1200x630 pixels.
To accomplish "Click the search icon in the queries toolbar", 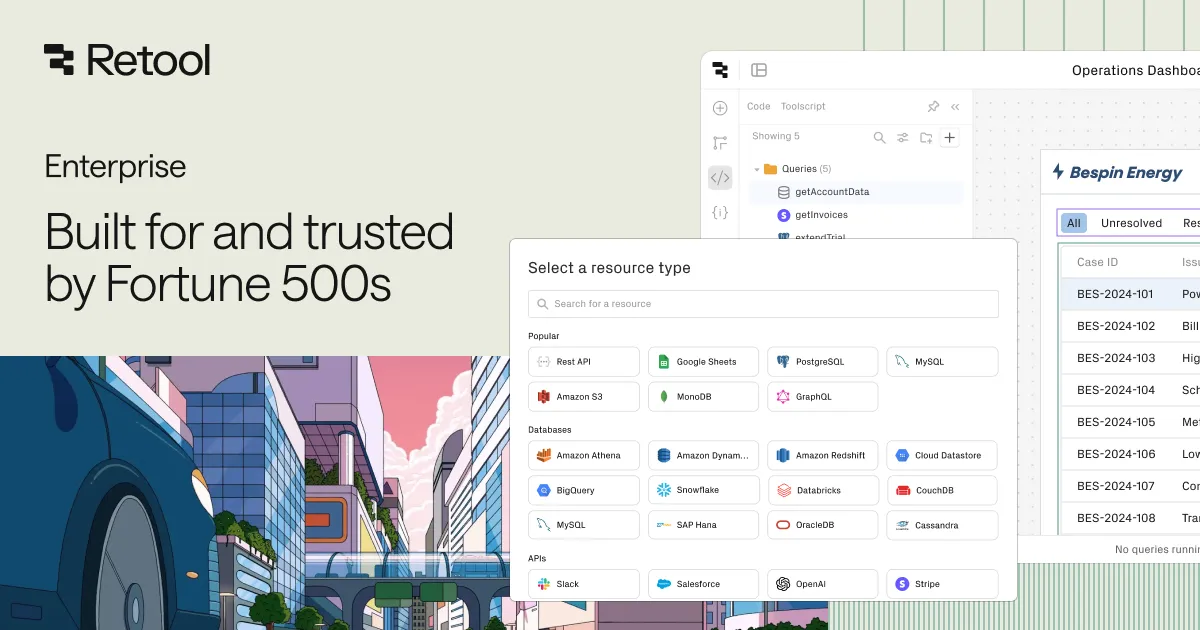I will pyautogui.click(x=880, y=138).
